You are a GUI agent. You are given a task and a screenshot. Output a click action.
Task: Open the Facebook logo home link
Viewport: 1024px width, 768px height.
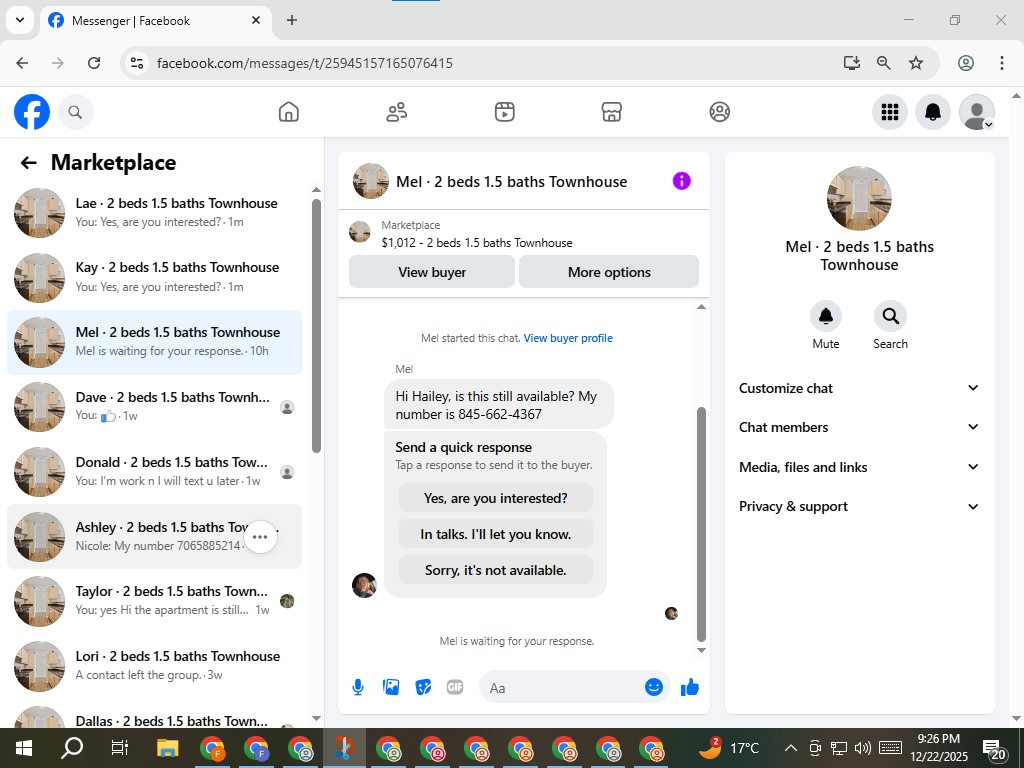tap(32, 112)
